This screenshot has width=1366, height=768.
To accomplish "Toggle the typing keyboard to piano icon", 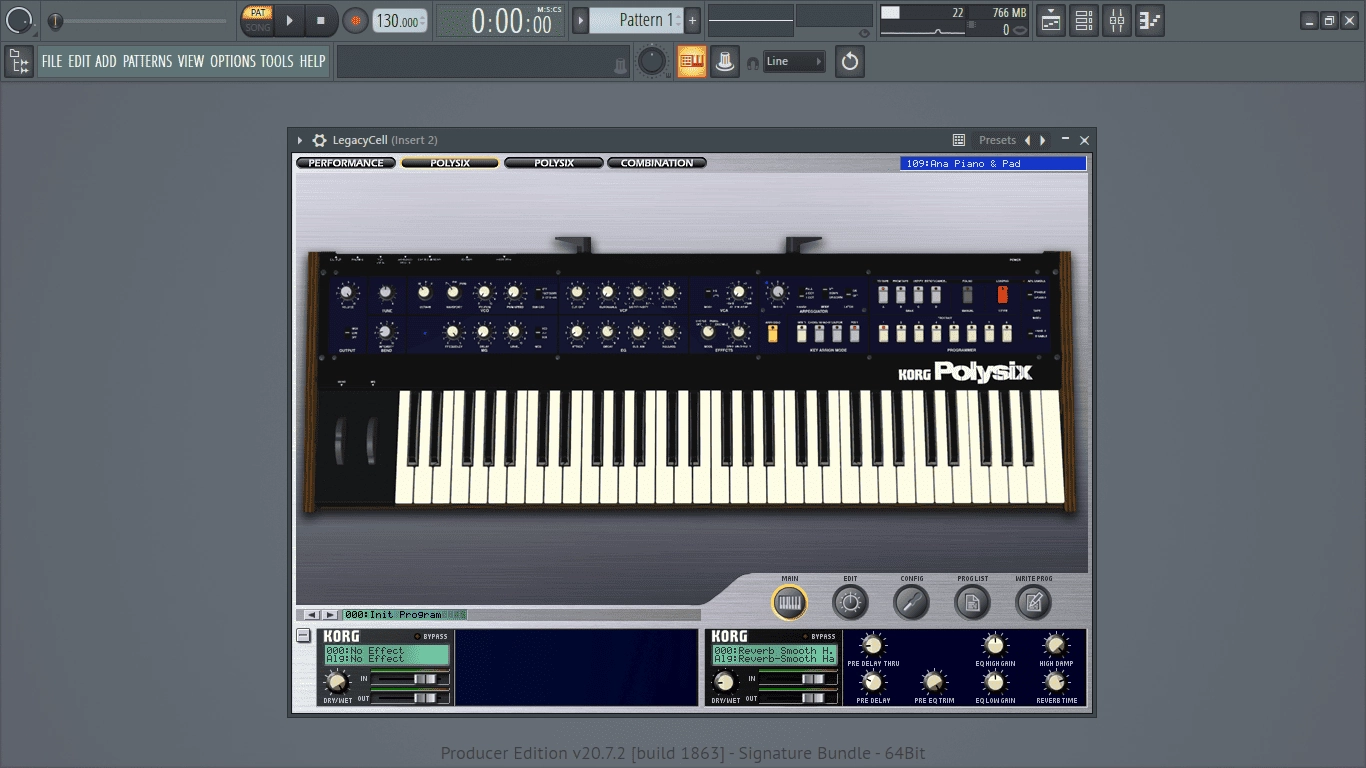I will (x=691, y=61).
